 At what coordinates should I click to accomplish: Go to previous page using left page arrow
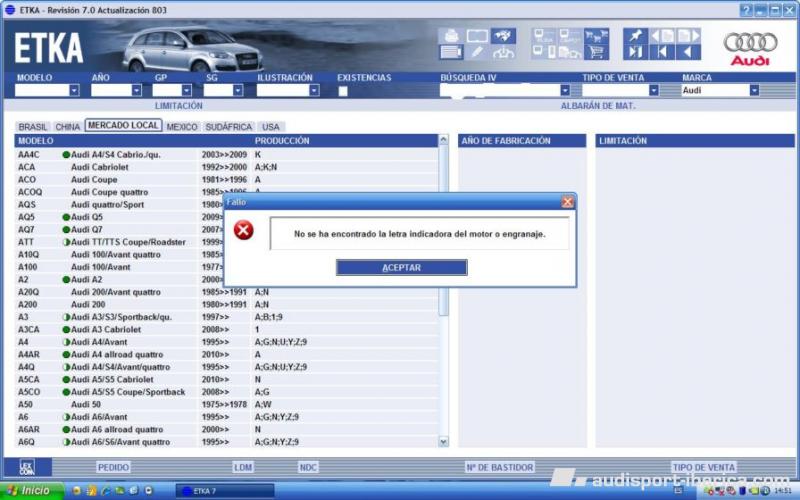point(662,36)
